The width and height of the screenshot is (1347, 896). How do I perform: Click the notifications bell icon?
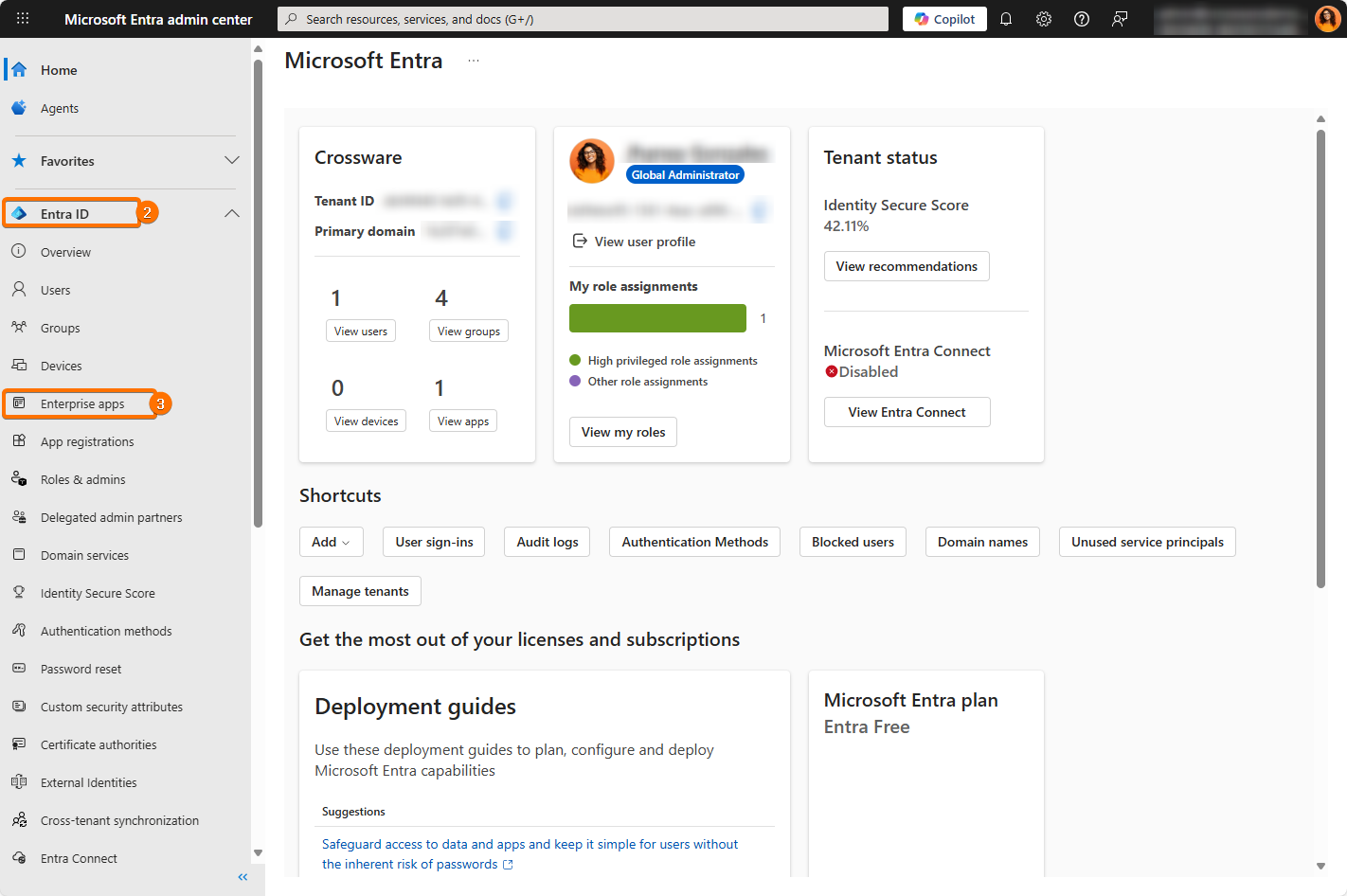pyautogui.click(x=1006, y=19)
